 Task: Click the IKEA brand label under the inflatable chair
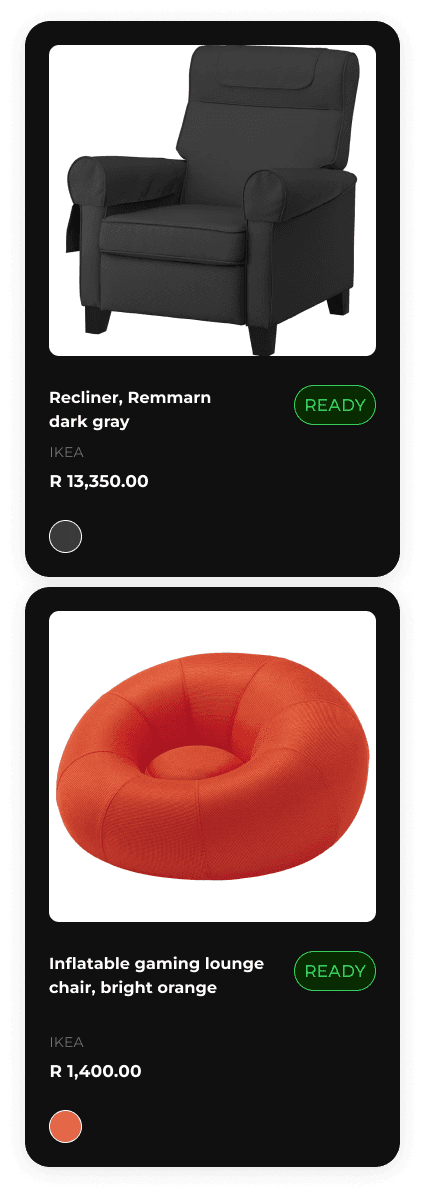[66, 1042]
